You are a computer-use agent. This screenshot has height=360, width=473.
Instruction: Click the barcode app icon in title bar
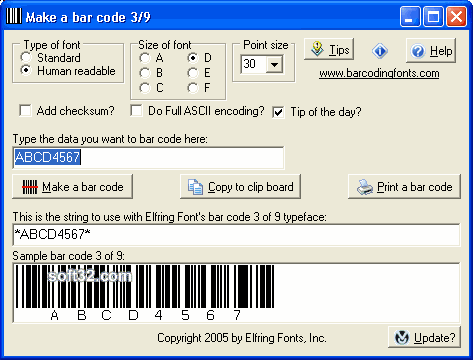pyautogui.click(x=14, y=16)
